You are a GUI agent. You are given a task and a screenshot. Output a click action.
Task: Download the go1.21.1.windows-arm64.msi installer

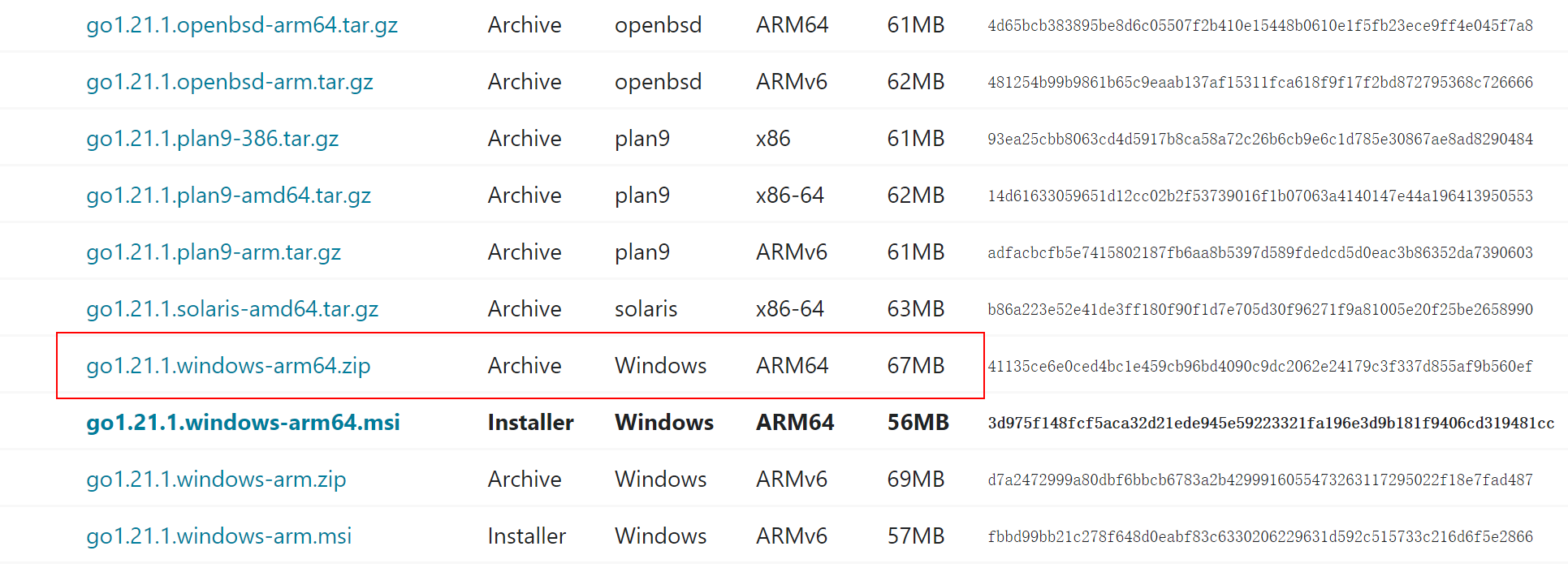244,423
